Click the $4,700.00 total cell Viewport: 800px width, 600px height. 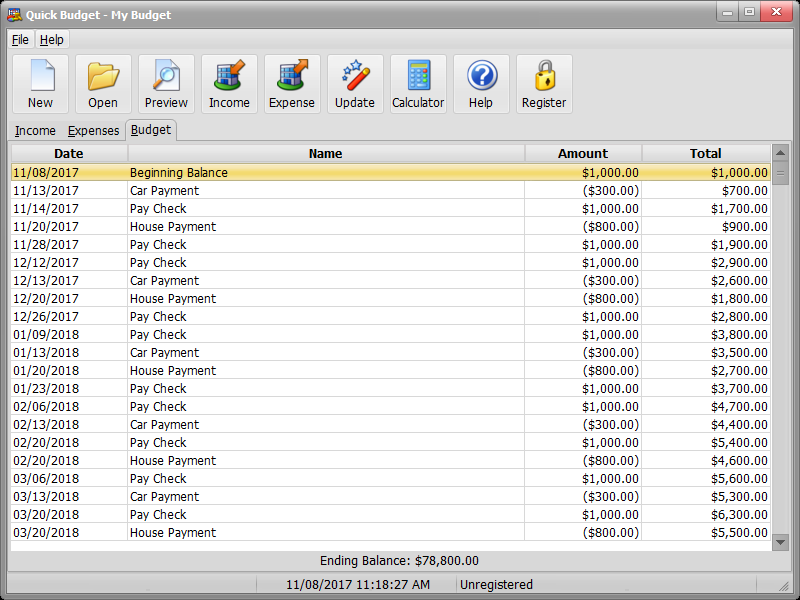point(706,407)
